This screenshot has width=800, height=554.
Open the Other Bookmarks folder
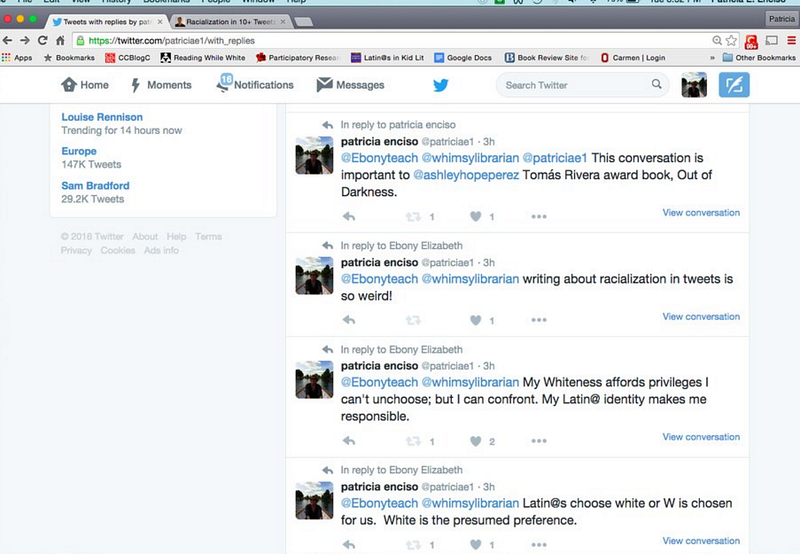coord(759,58)
